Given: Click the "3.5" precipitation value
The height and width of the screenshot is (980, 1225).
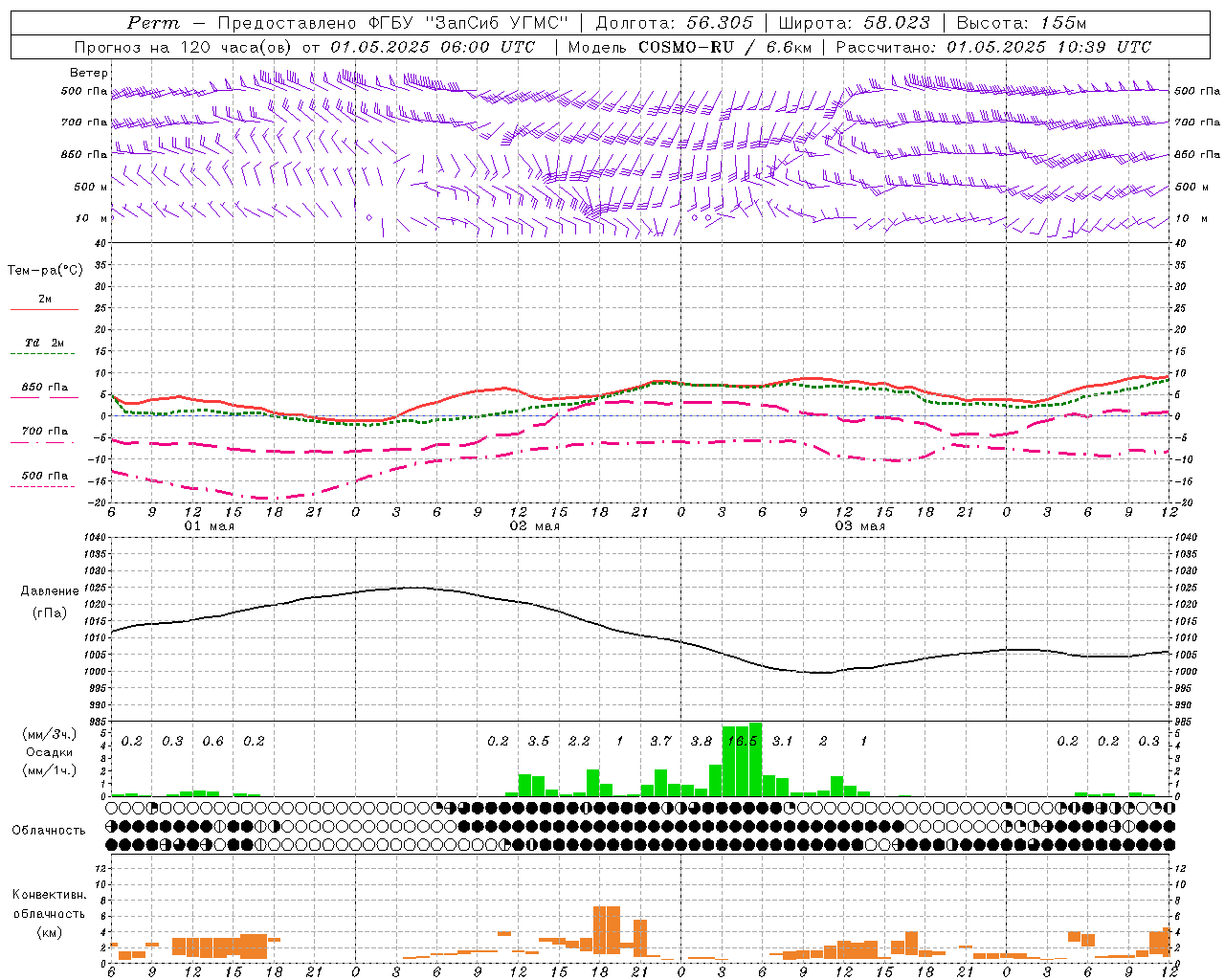Looking at the screenshot, I should coord(539,741).
